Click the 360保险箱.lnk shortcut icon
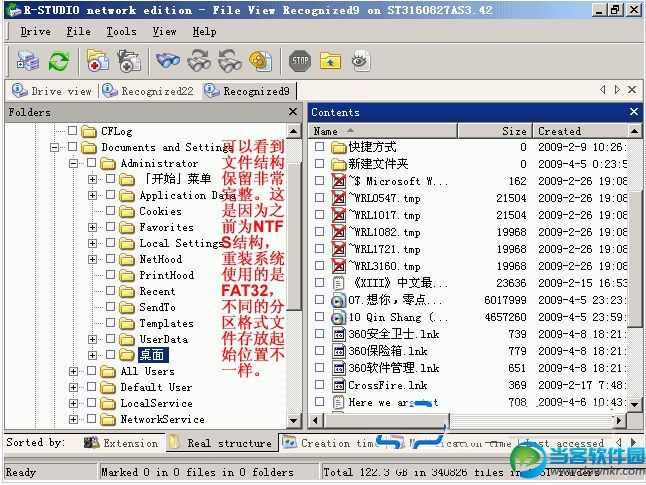The height and width of the screenshot is (485, 646). pyautogui.click(x=339, y=351)
